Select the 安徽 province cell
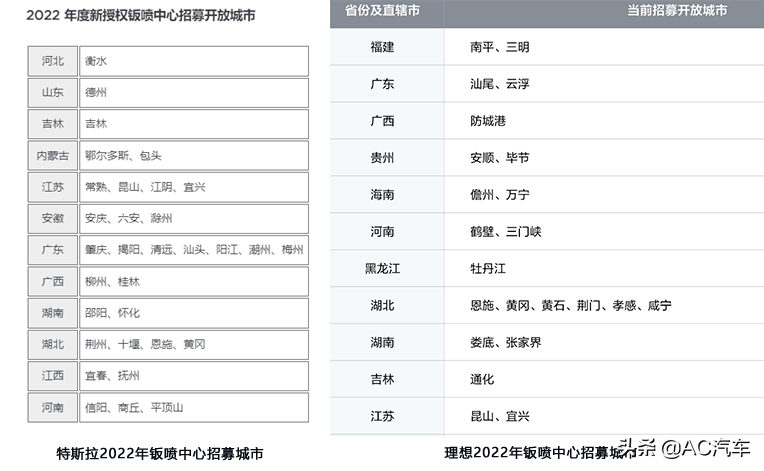764x471 pixels. 53,218
